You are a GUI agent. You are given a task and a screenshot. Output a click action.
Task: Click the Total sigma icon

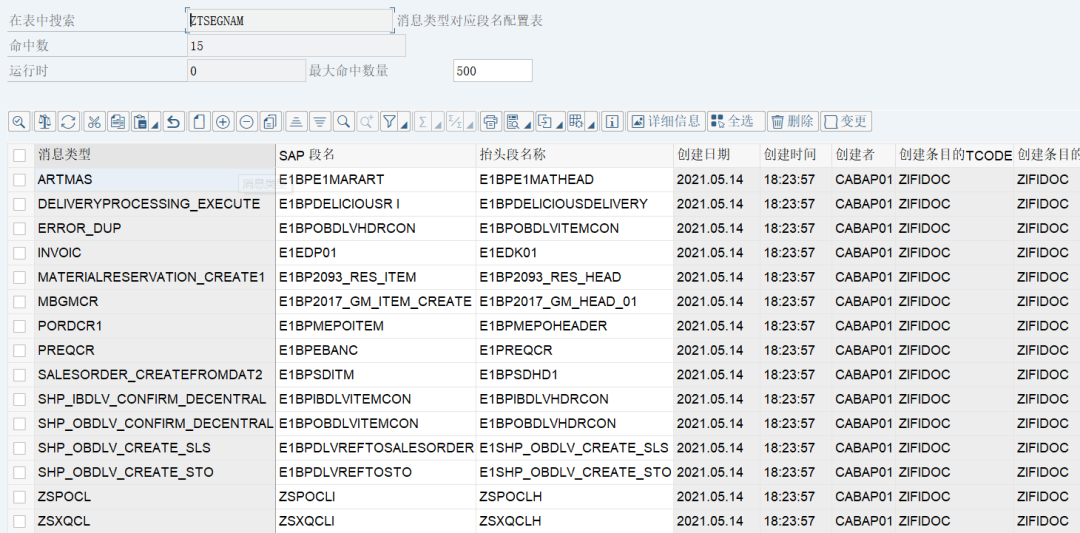[422, 122]
